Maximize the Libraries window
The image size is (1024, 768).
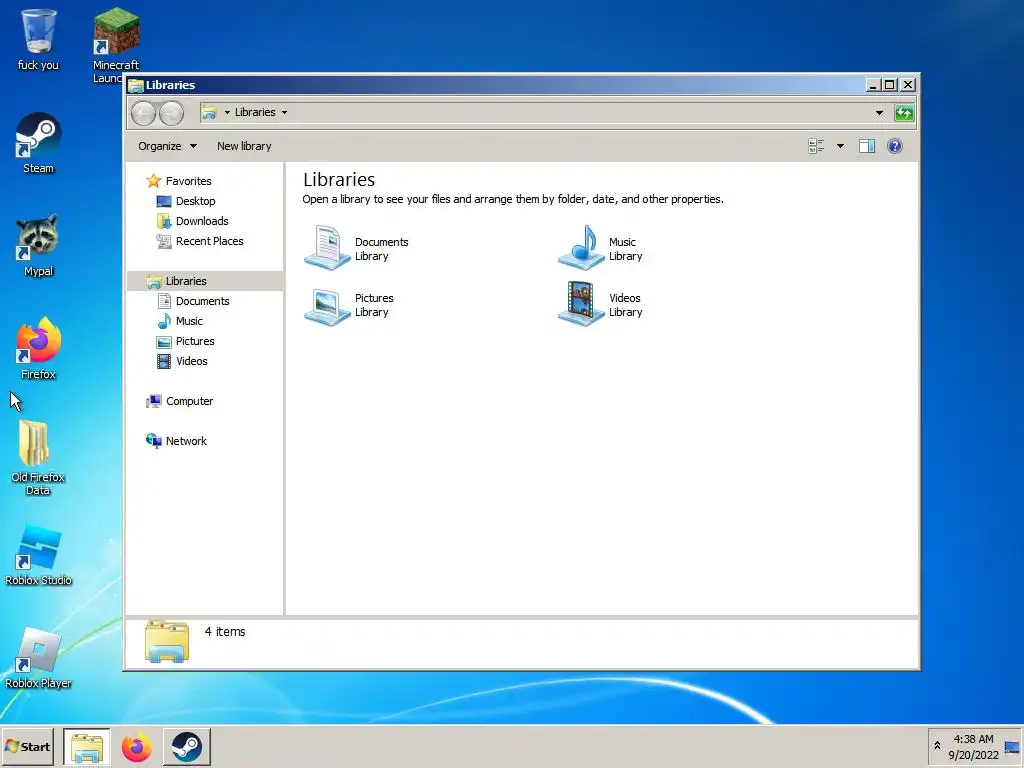click(889, 85)
